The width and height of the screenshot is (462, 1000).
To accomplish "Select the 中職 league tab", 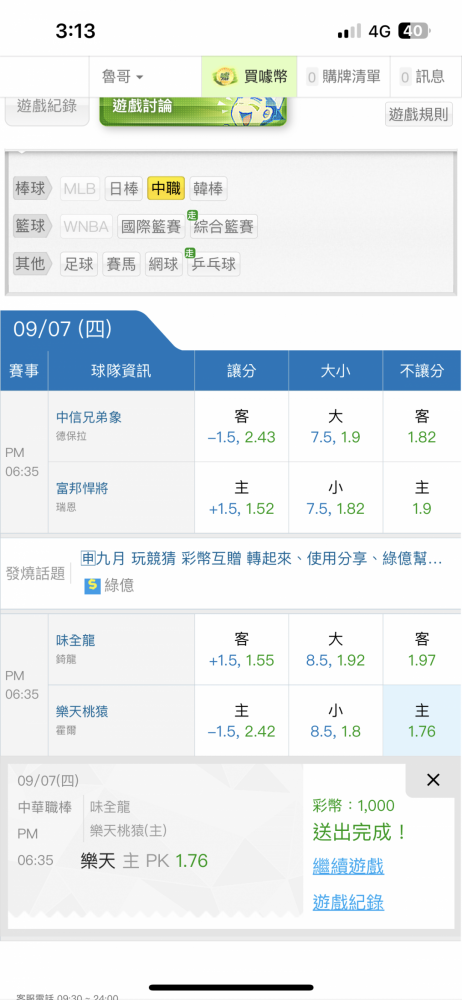I will tap(166, 189).
